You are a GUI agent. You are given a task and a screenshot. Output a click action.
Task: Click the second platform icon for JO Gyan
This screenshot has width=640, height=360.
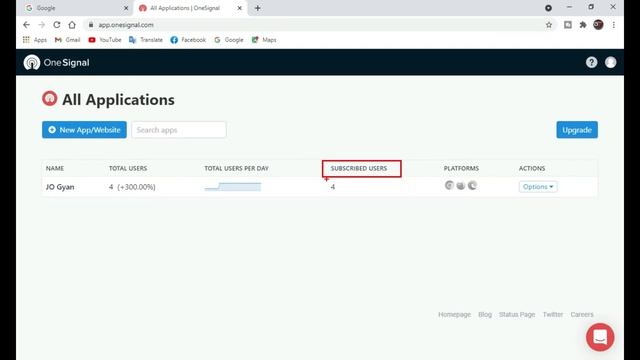[x=461, y=185]
